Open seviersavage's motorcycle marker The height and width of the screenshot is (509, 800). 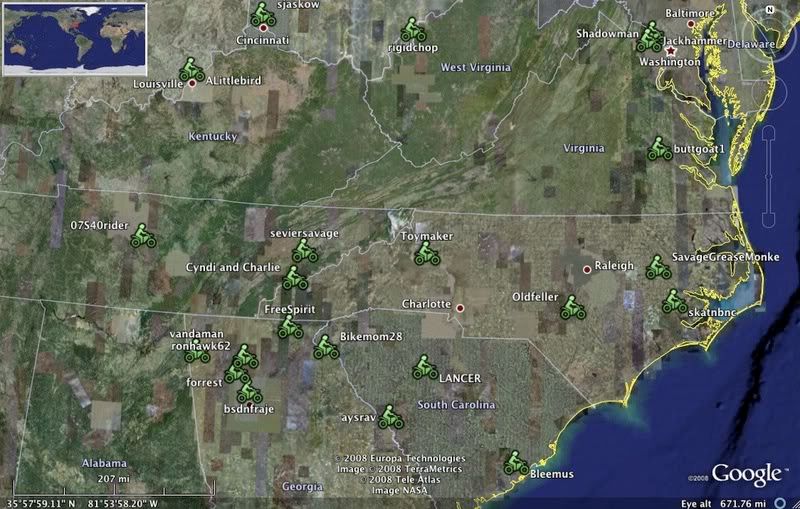305,251
